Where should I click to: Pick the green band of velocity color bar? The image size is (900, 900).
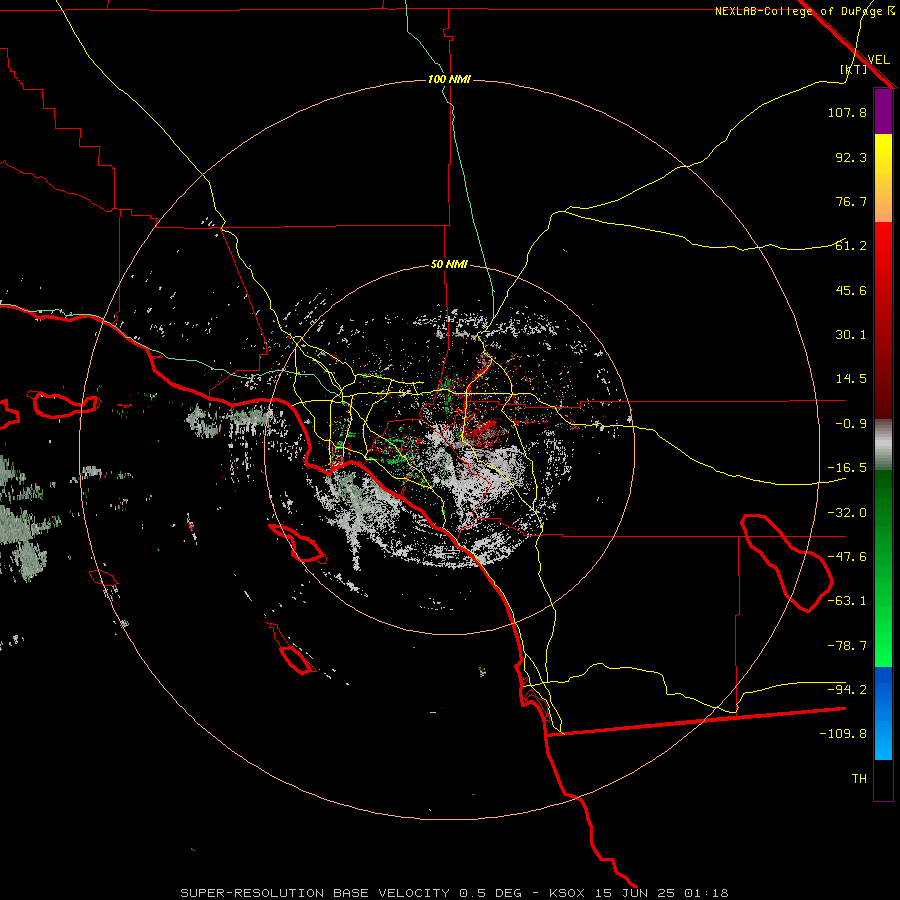(883, 569)
